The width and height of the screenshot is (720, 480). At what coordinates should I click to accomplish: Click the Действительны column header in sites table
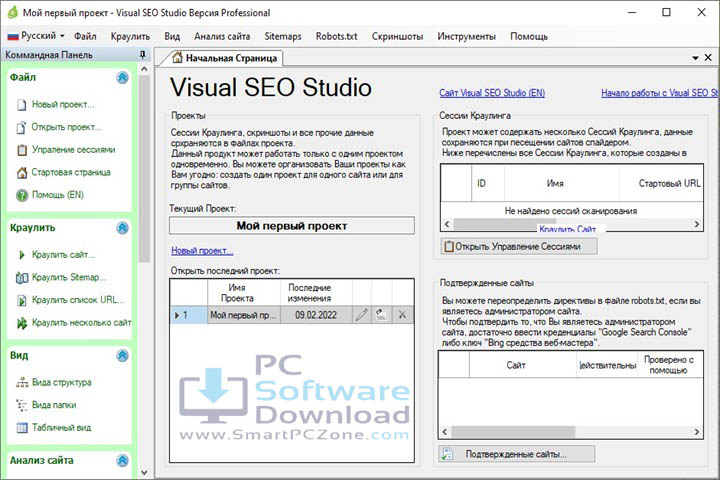[607, 365]
